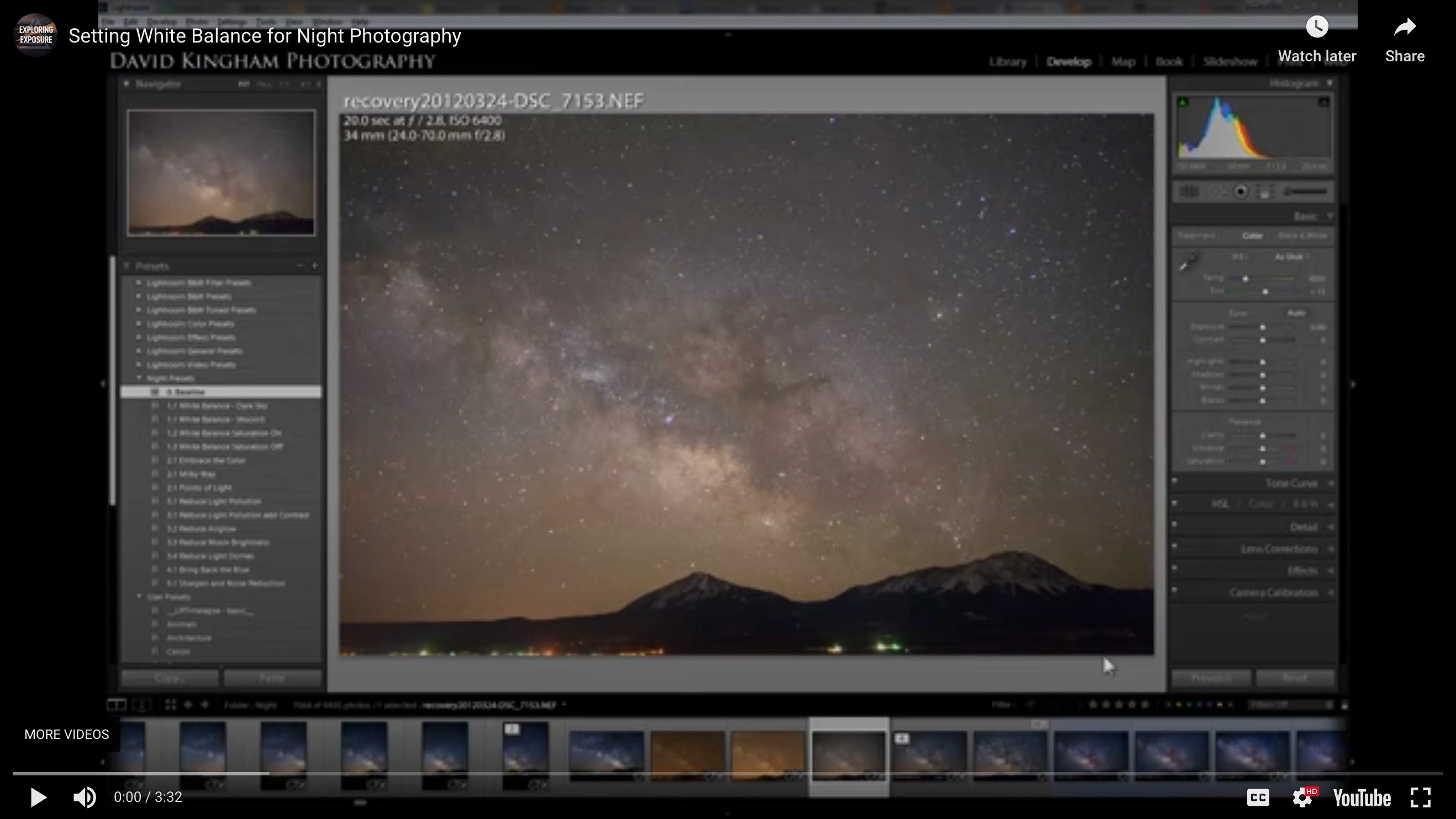Click the Previous button
Viewport: 1456px width, 819px height.
(x=1211, y=677)
